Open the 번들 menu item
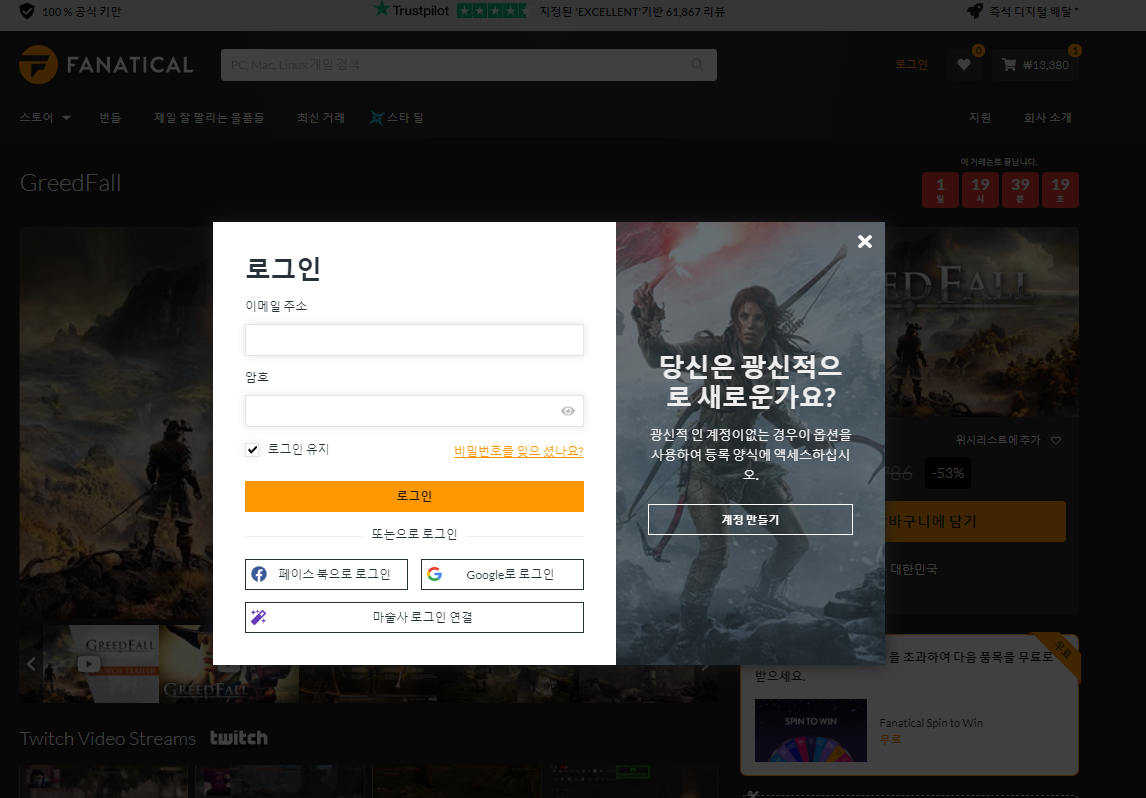Screen dimensions: 1146x798 click(x=110, y=118)
